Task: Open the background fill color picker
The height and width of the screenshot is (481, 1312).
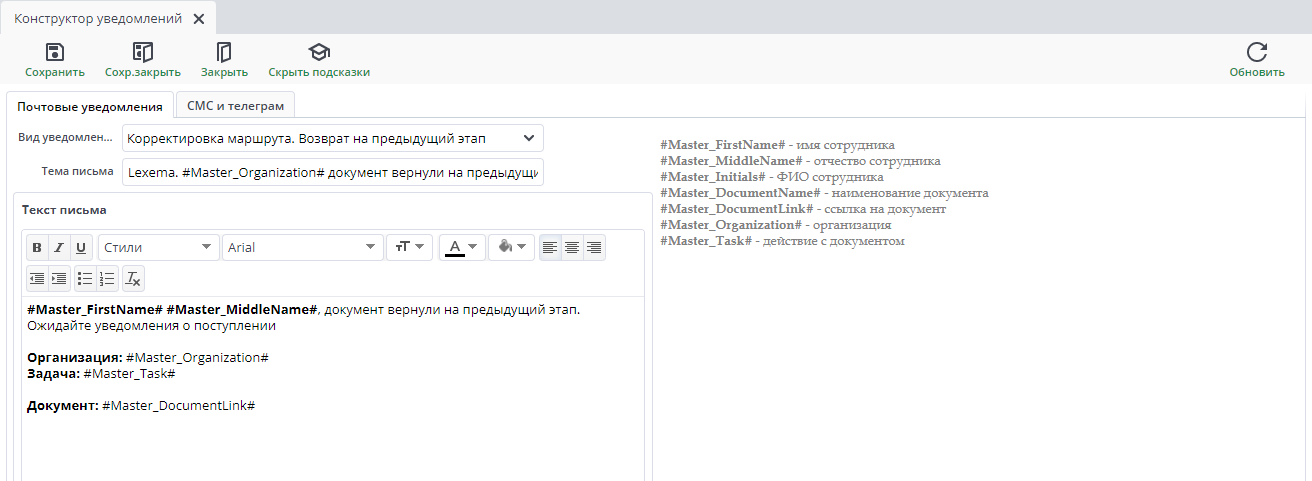Action: [x=511, y=247]
